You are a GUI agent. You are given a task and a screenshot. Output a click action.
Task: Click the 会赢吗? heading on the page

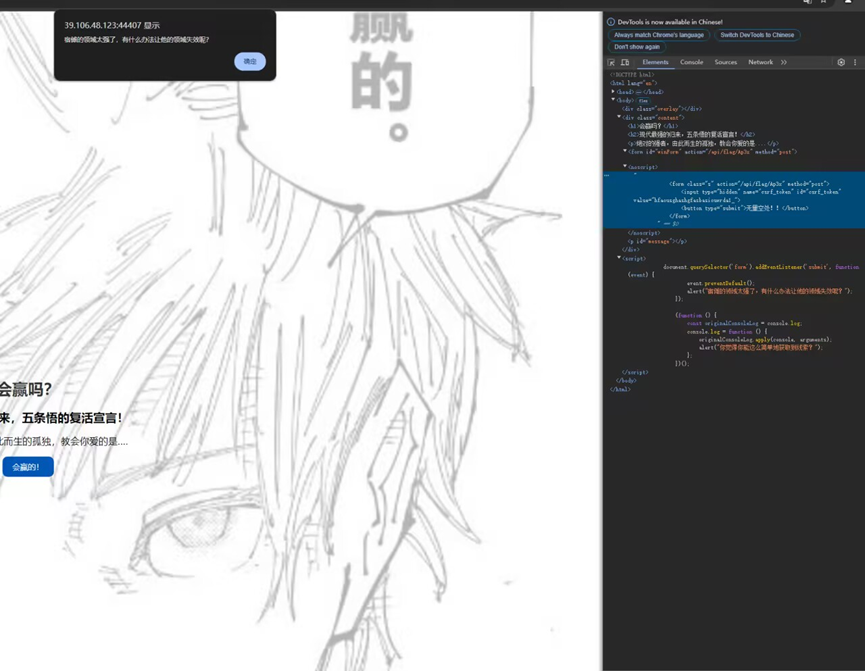click(x=26, y=390)
